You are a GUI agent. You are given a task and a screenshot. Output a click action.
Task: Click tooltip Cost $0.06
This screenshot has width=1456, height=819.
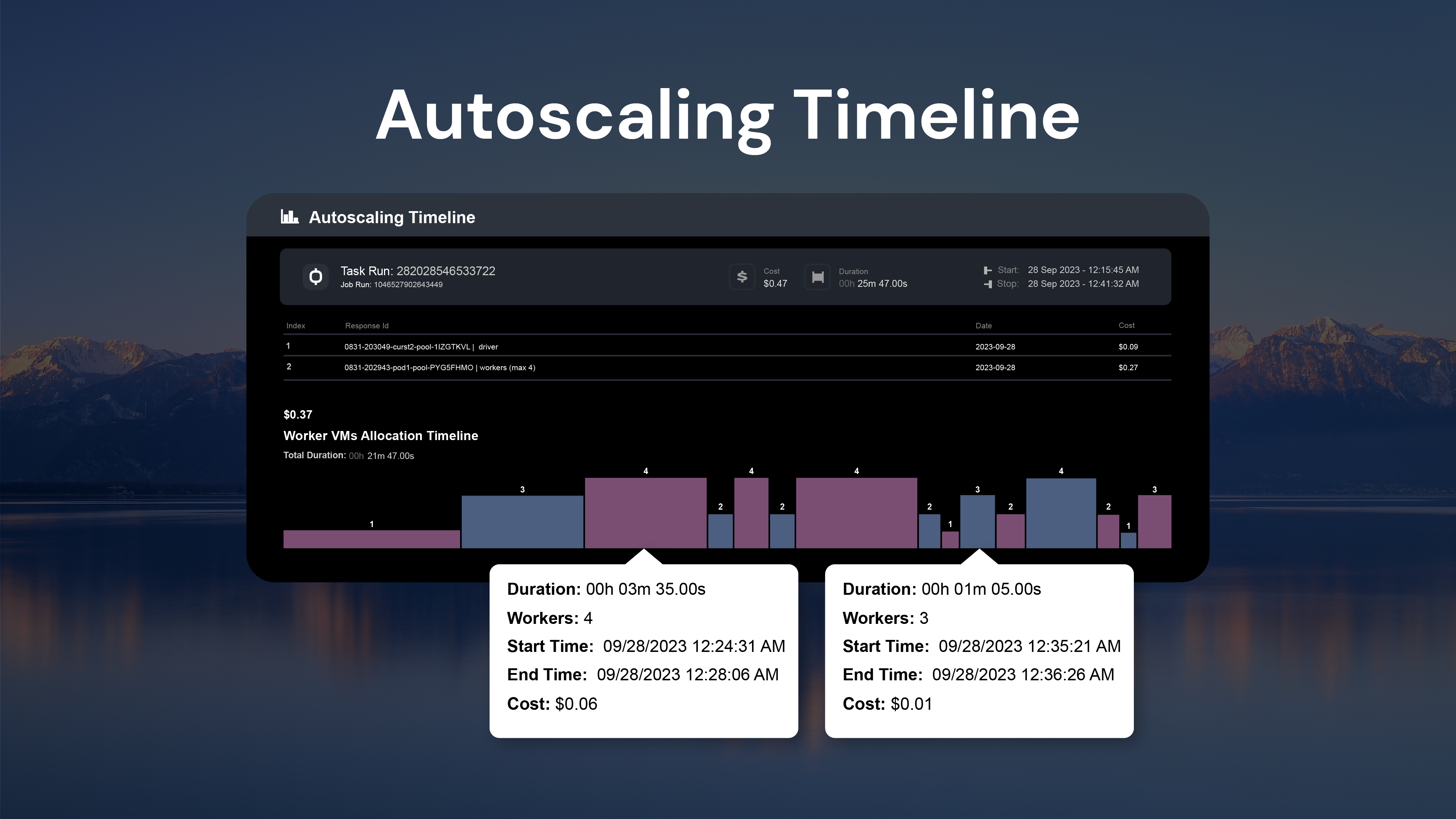(x=552, y=704)
